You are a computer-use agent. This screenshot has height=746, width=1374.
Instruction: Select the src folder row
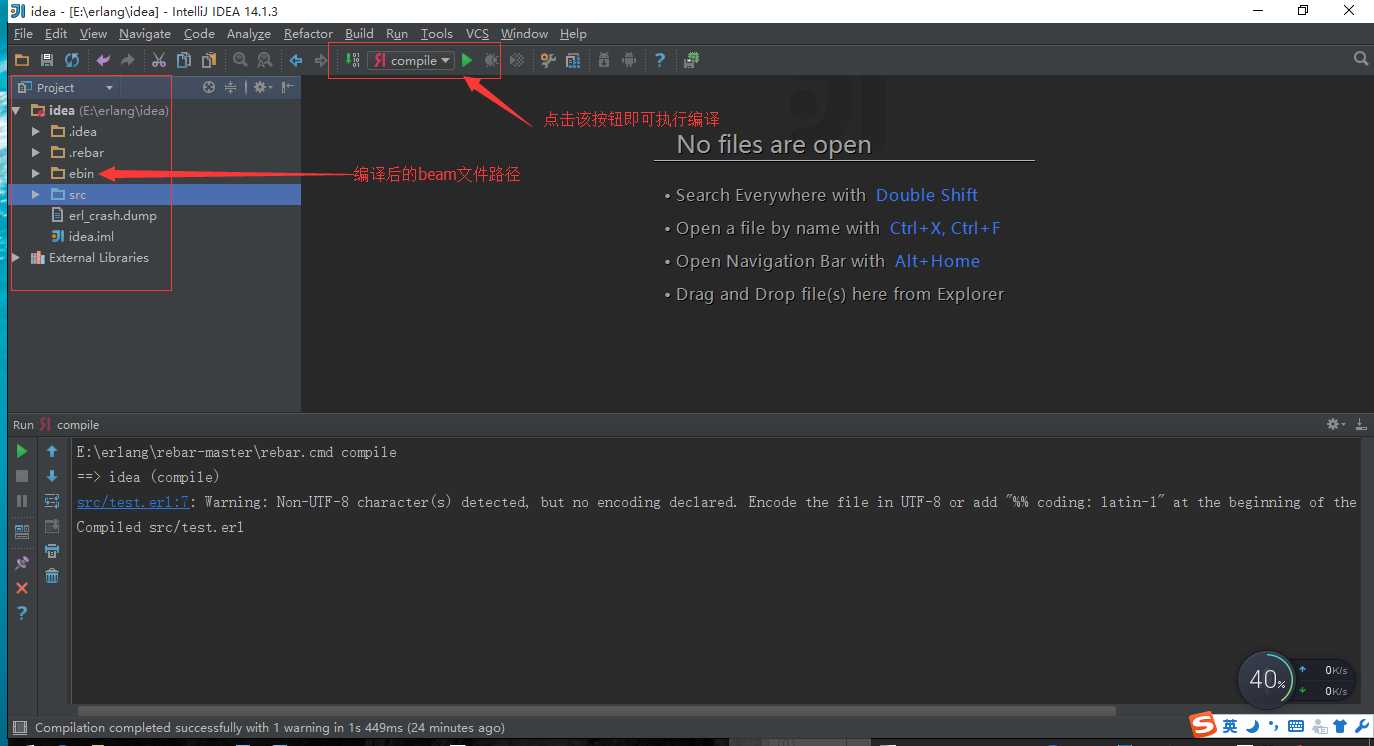(x=154, y=195)
